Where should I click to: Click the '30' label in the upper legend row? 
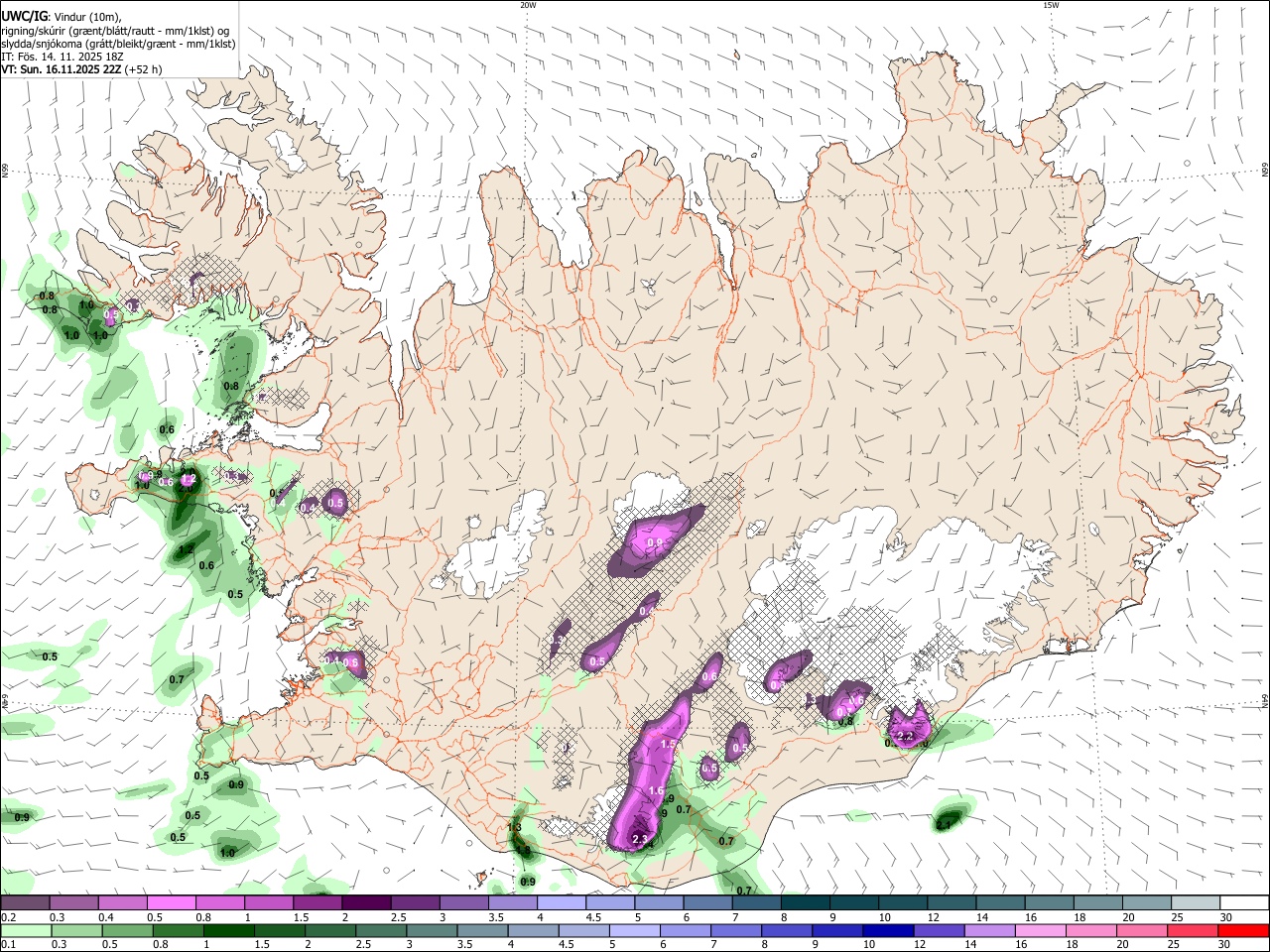[1226, 917]
